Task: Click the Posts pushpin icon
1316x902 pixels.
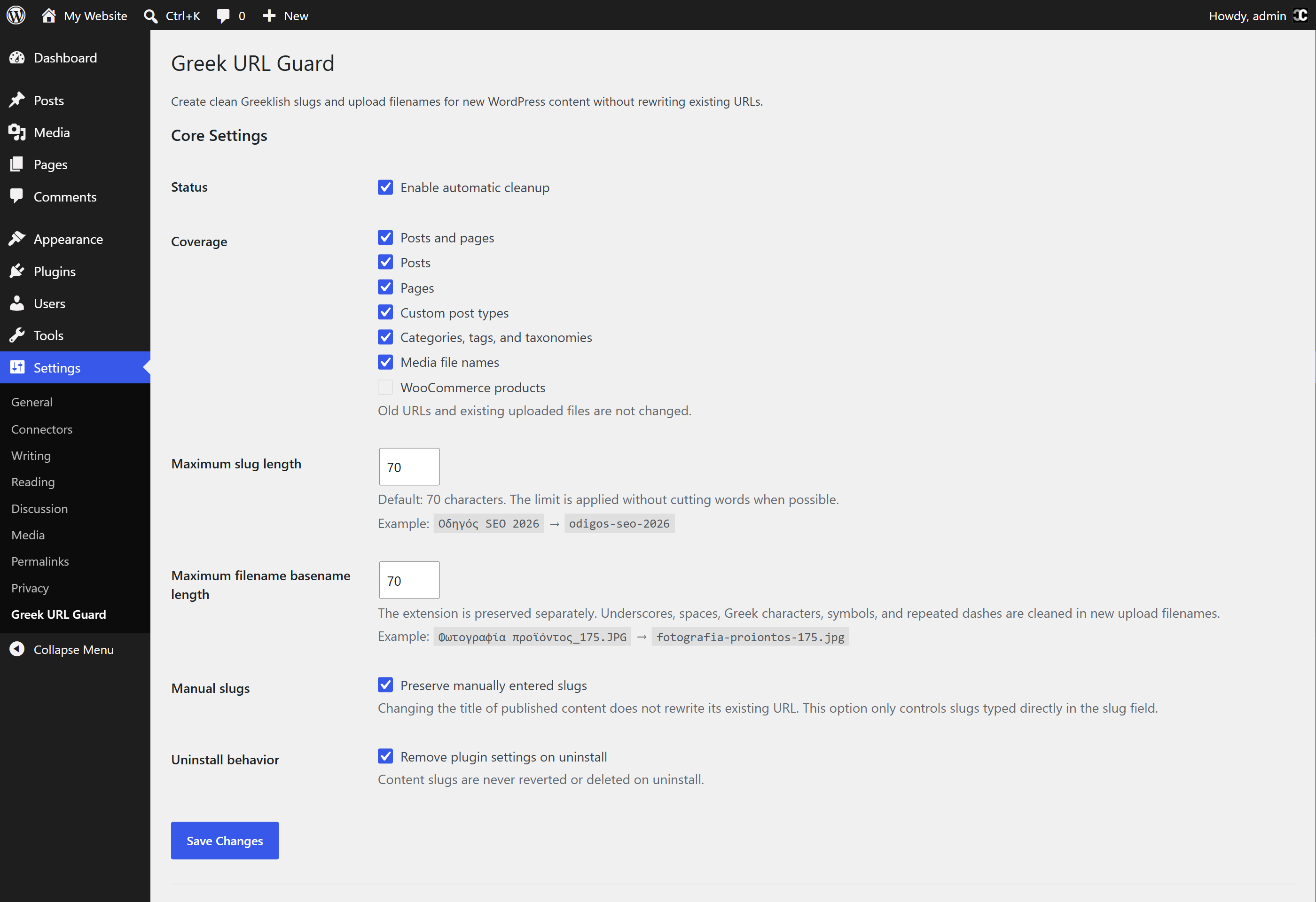Action: [x=17, y=100]
